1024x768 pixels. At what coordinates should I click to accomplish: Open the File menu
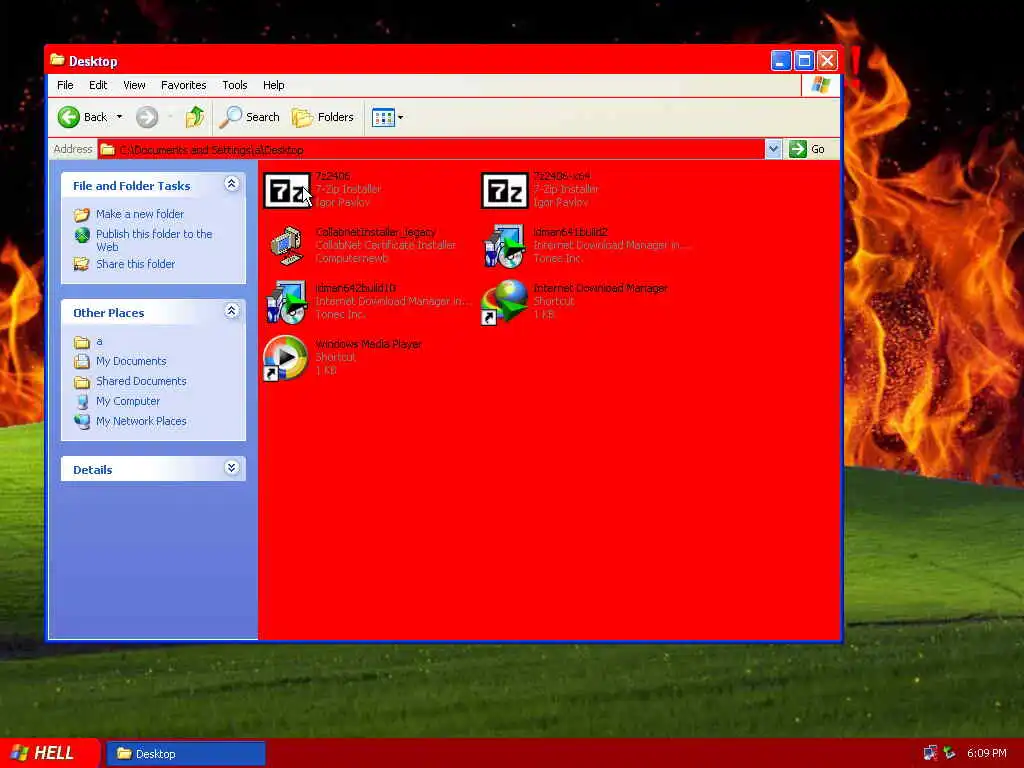65,85
